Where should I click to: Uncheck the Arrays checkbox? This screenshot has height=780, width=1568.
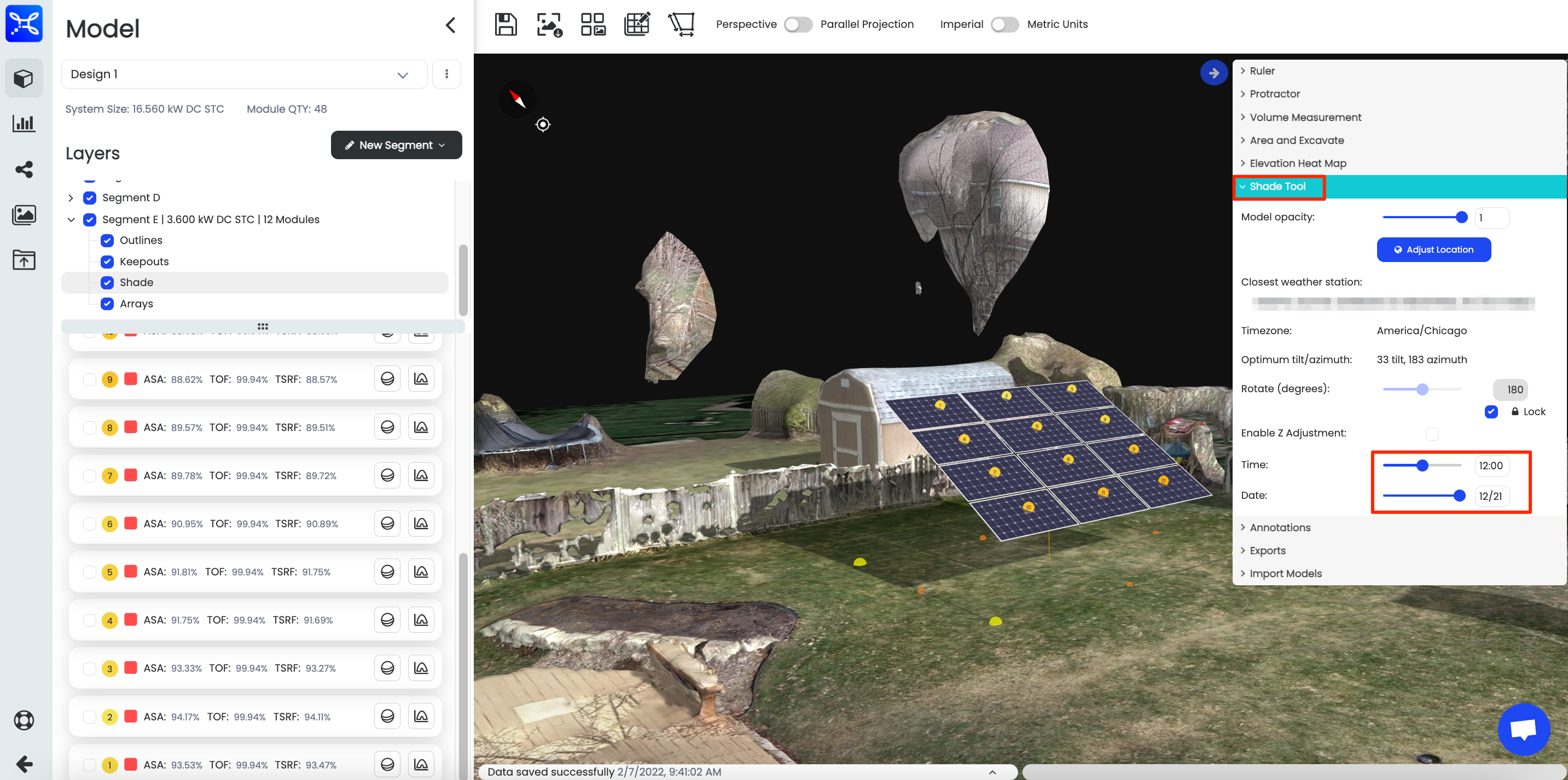107,304
